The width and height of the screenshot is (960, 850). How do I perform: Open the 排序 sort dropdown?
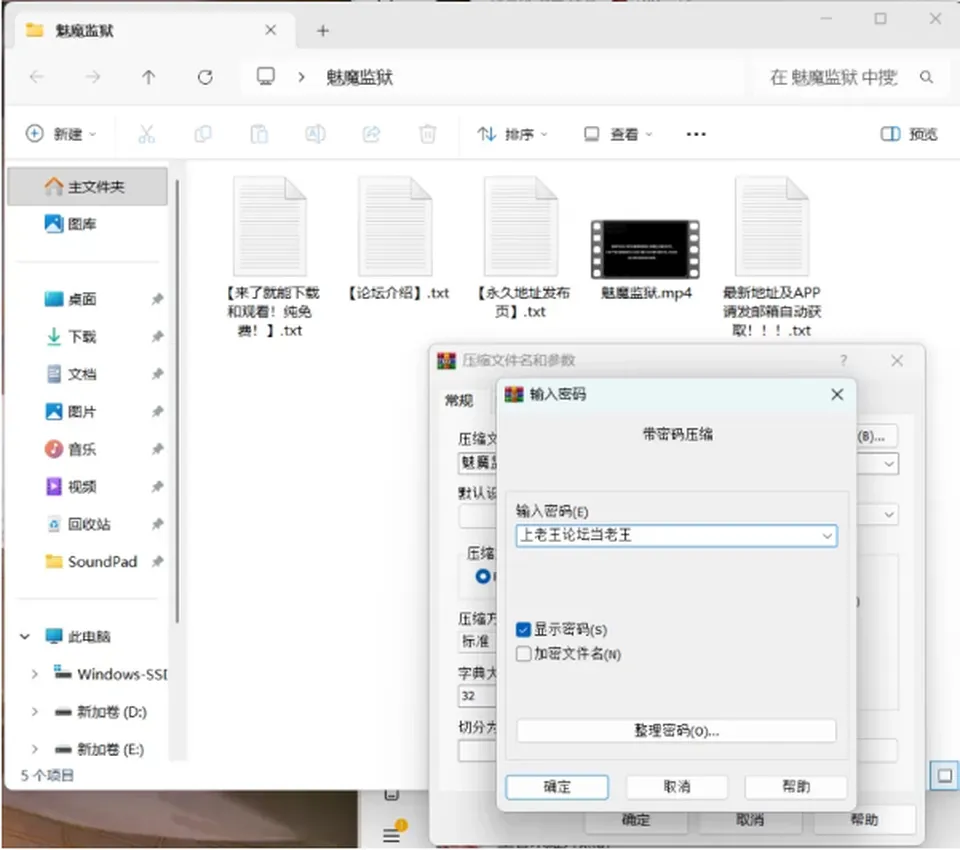coord(512,134)
